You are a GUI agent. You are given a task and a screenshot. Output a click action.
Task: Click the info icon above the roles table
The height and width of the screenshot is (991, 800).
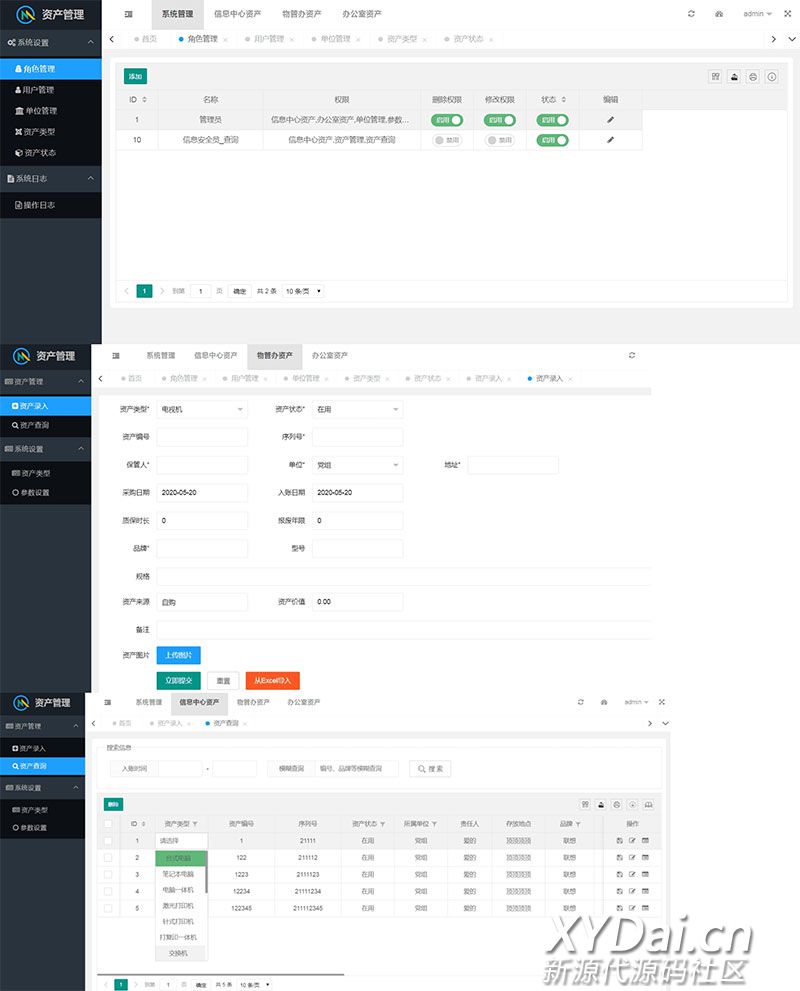point(772,76)
